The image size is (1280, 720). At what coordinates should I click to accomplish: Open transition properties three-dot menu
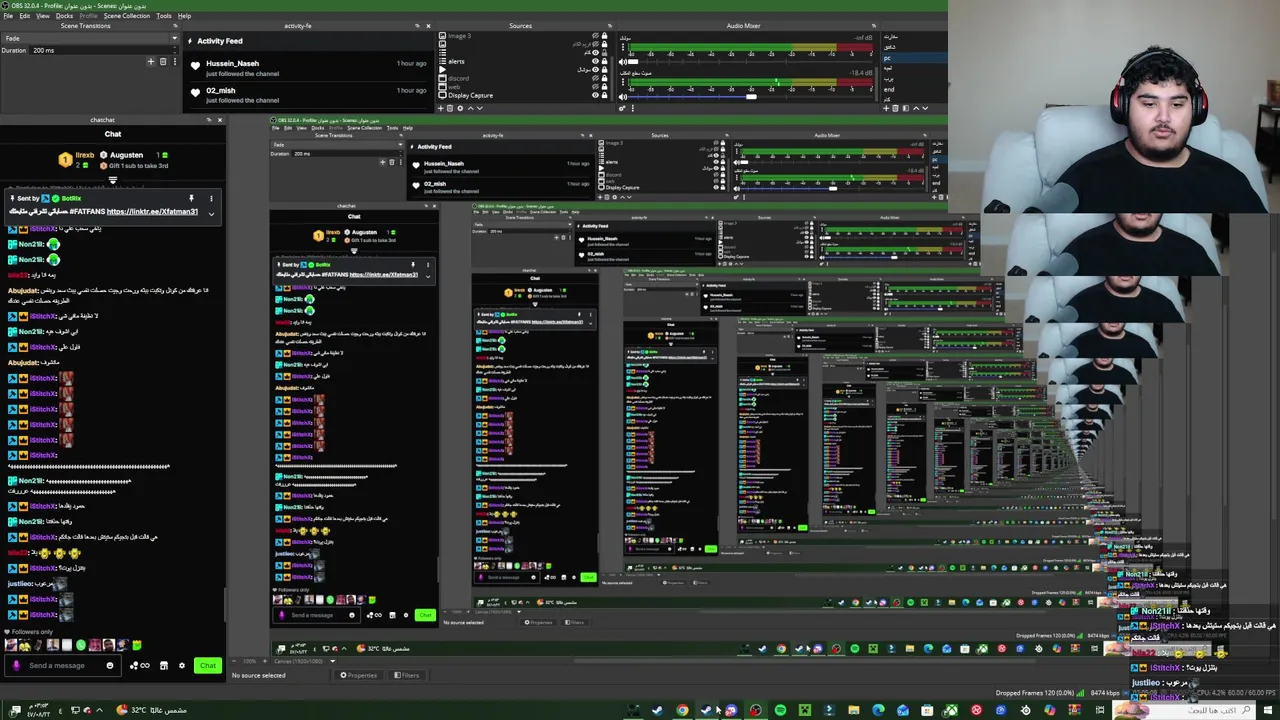pos(175,62)
